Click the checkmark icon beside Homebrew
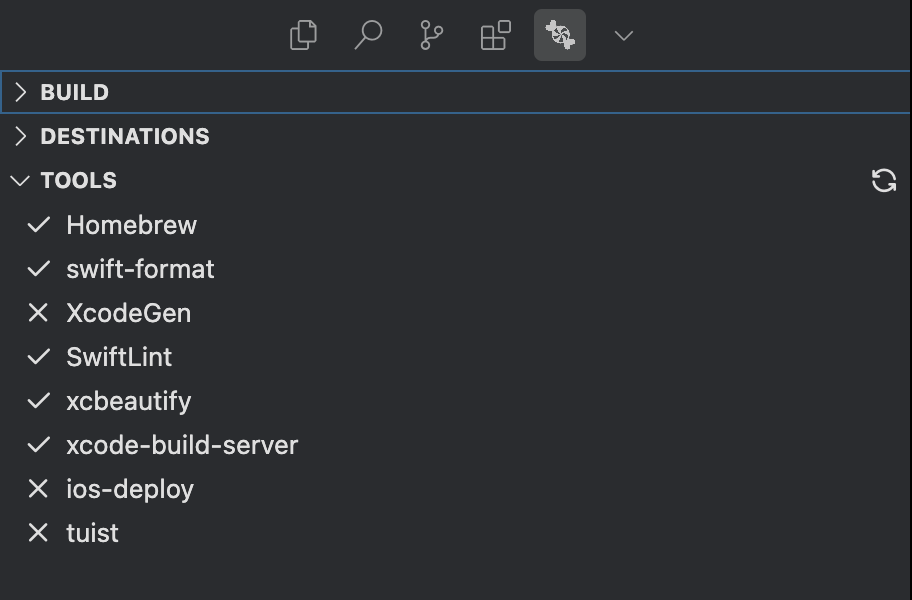 click(38, 225)
